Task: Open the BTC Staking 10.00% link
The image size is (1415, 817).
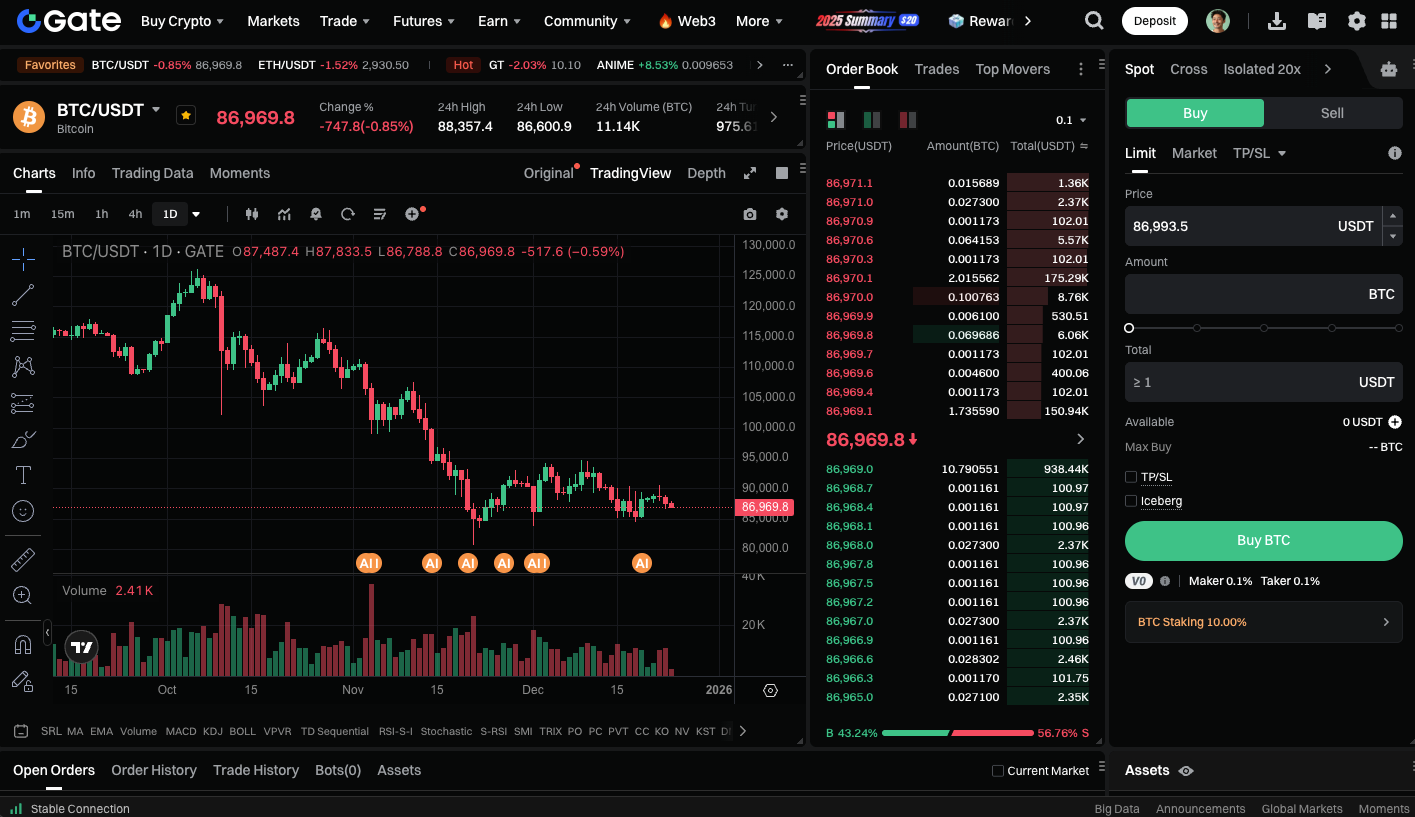Action: (x=1263, y=622)
